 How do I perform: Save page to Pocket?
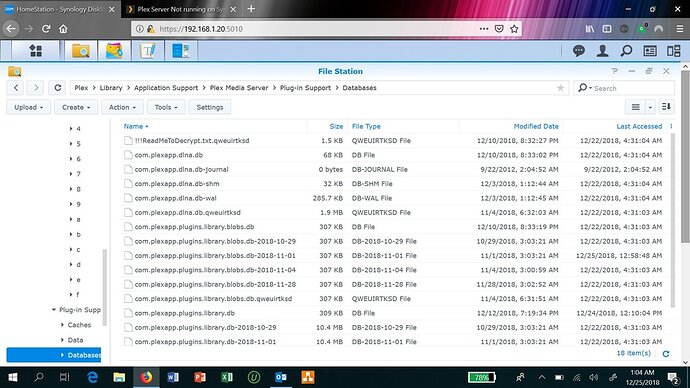(499, 29)
